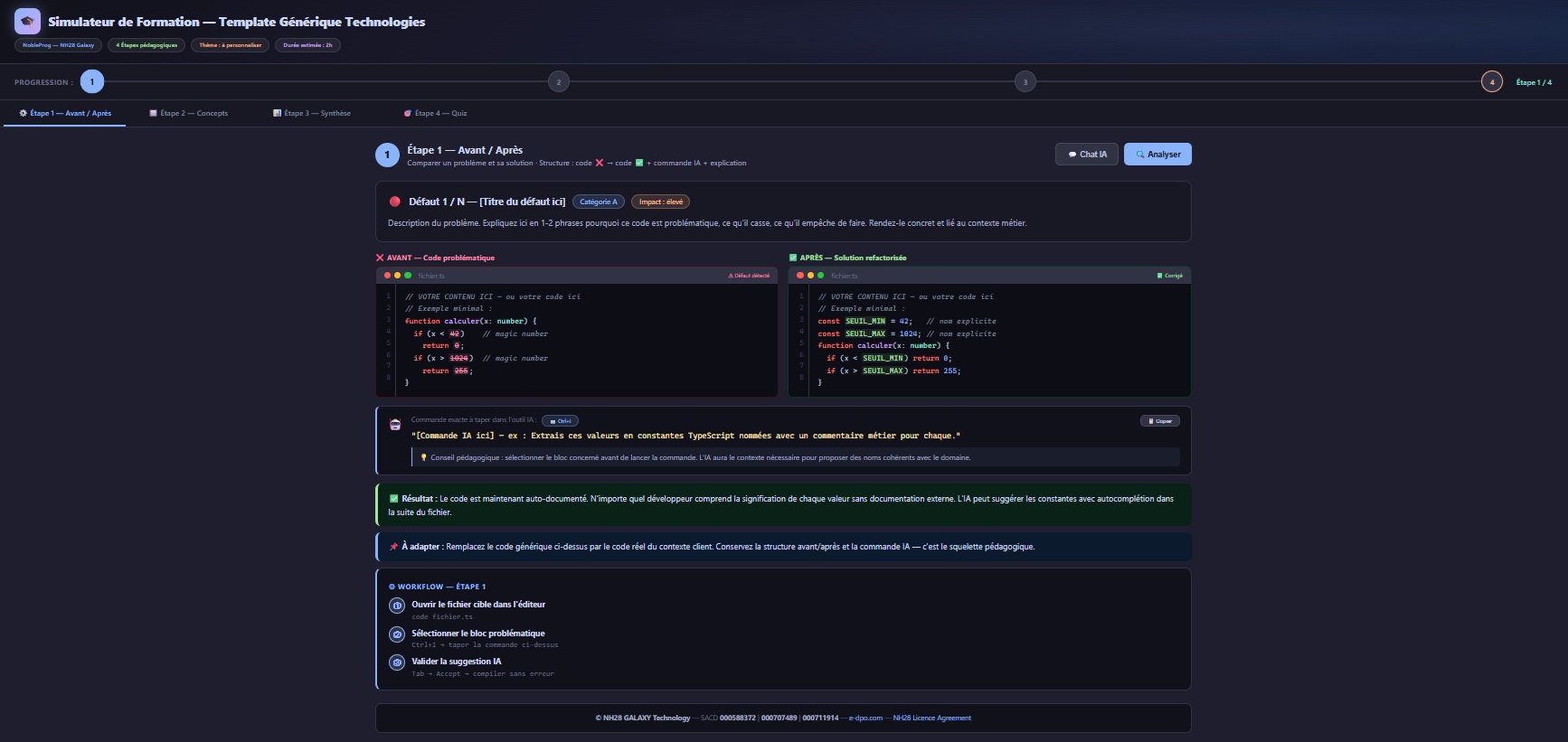This screenshot has height=742, width=1568.
Task: Click green window dot in AVANT code panel
Action: point(408,276)
